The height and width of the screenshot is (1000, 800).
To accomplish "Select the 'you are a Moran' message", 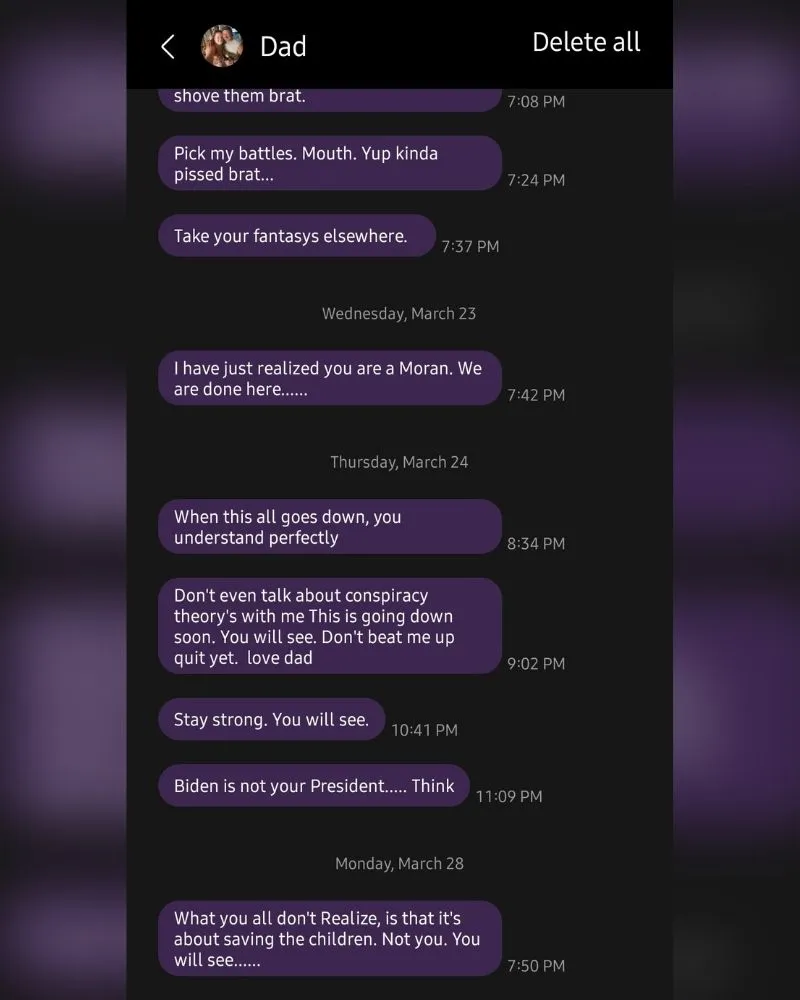I will 330,378.
